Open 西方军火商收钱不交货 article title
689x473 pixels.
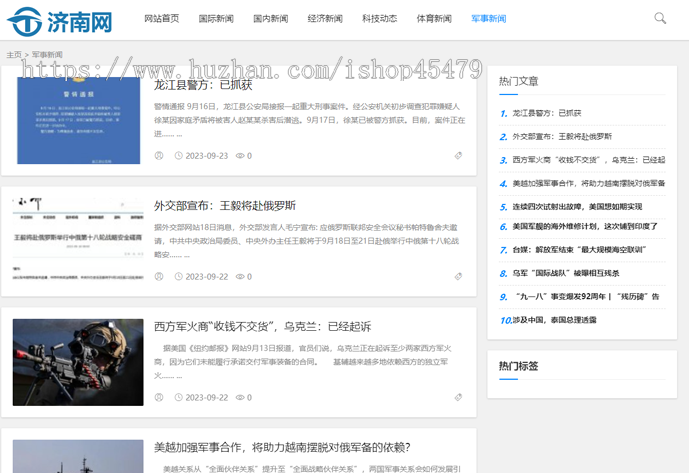point(262,327)
